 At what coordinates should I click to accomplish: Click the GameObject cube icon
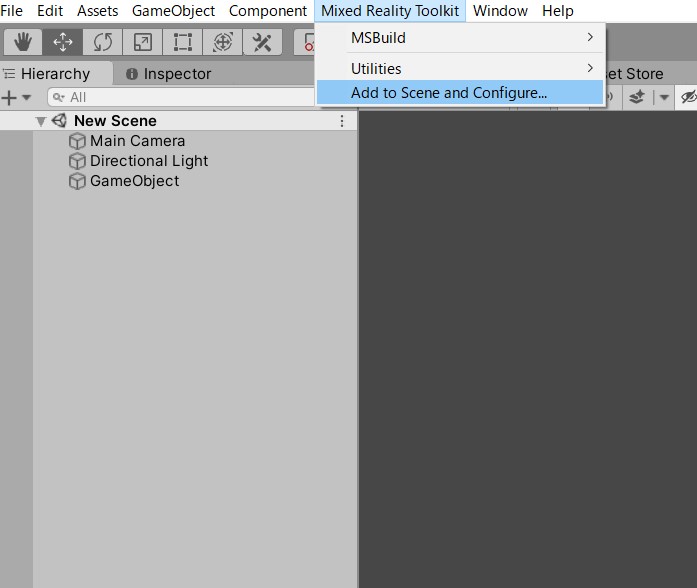(x=77, y=181)
